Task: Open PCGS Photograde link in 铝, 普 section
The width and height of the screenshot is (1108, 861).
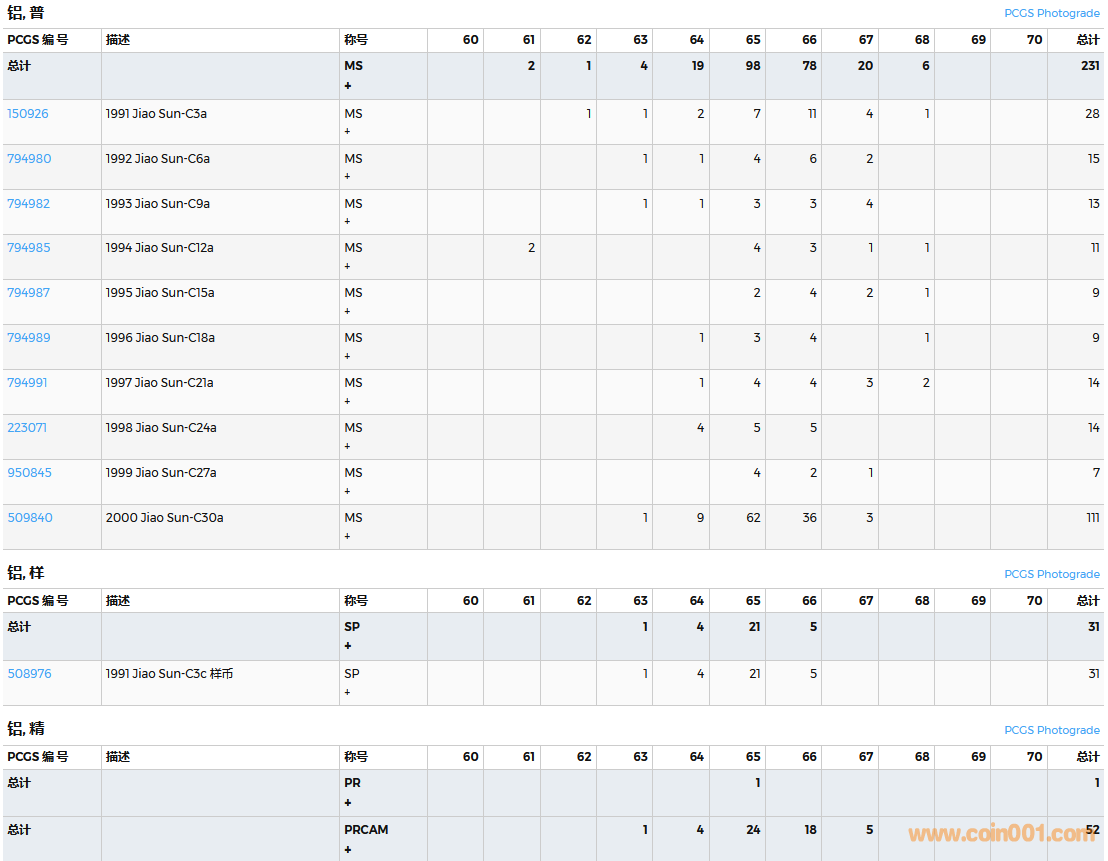Action: pyautogui.click(x=1051, y=14)
